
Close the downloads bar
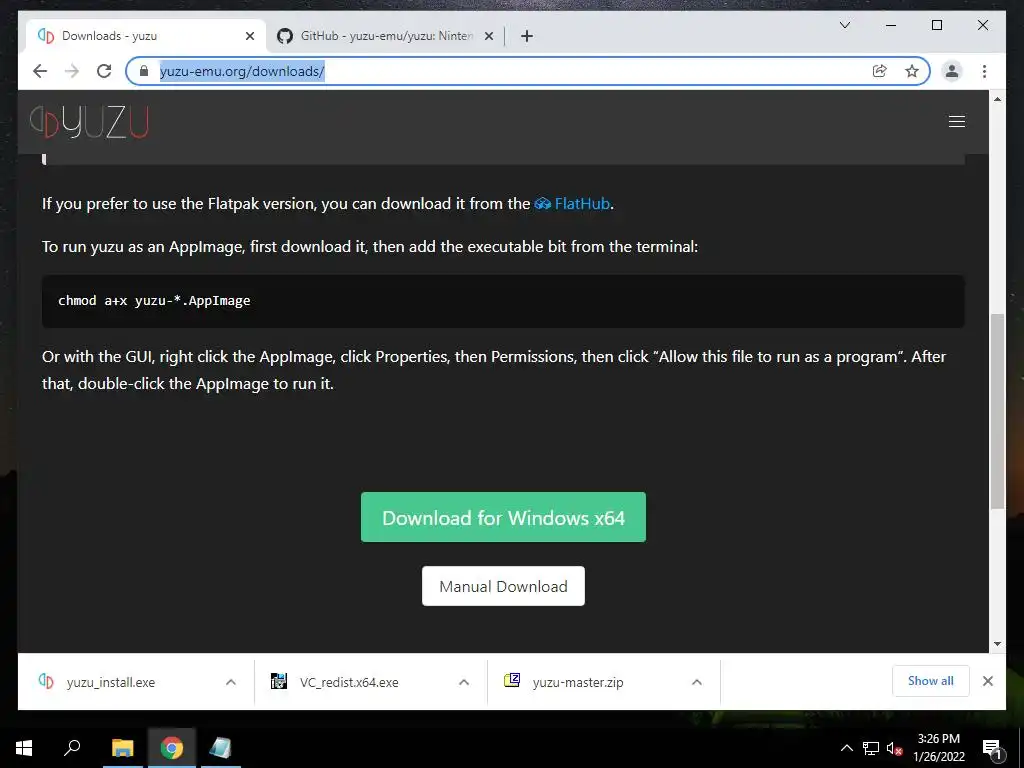[988, 681]
